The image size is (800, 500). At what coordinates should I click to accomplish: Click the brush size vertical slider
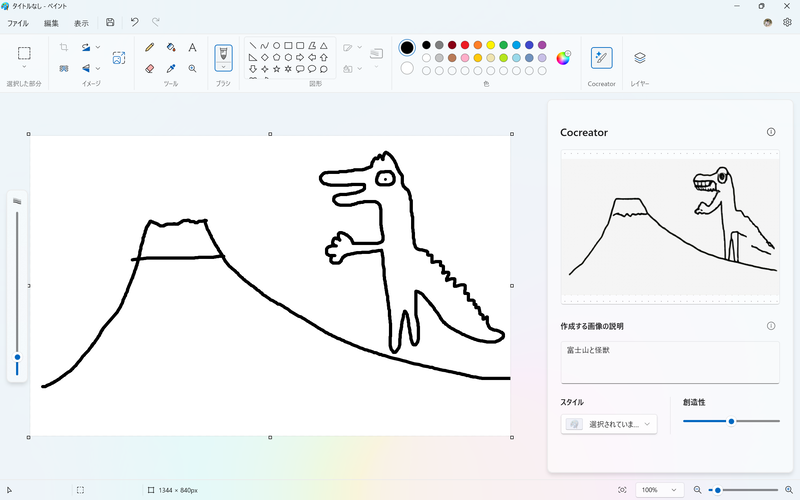17,294
